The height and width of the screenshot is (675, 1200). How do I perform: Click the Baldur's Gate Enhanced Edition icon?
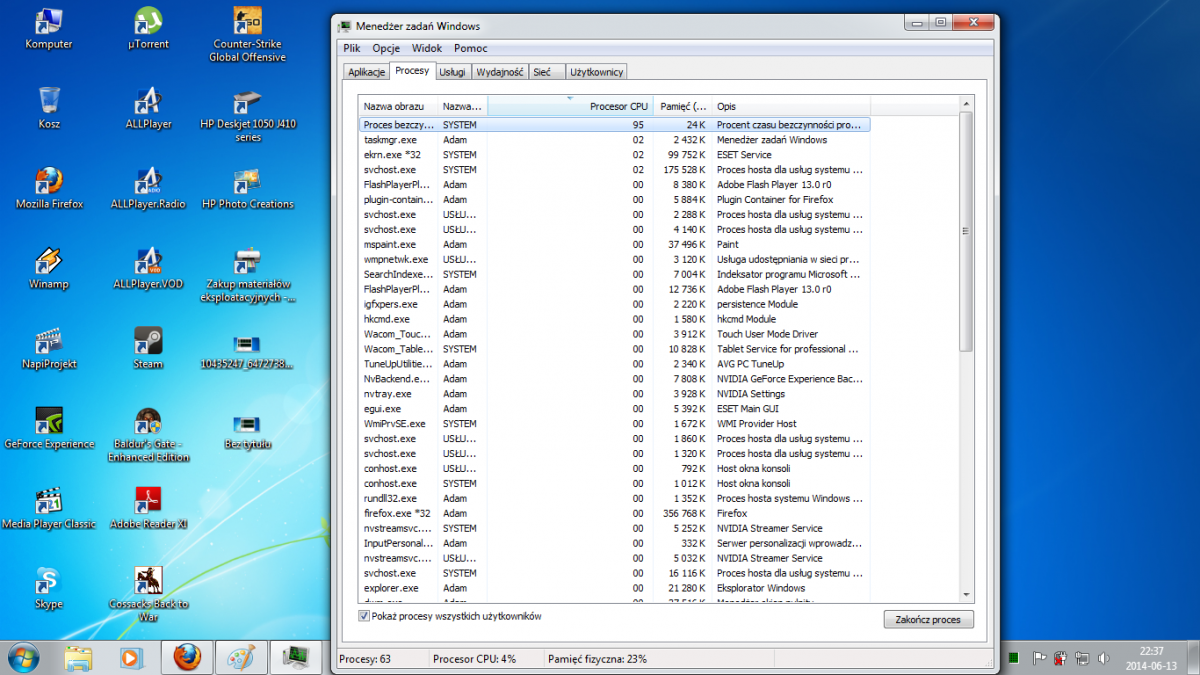tap(148, 435)
